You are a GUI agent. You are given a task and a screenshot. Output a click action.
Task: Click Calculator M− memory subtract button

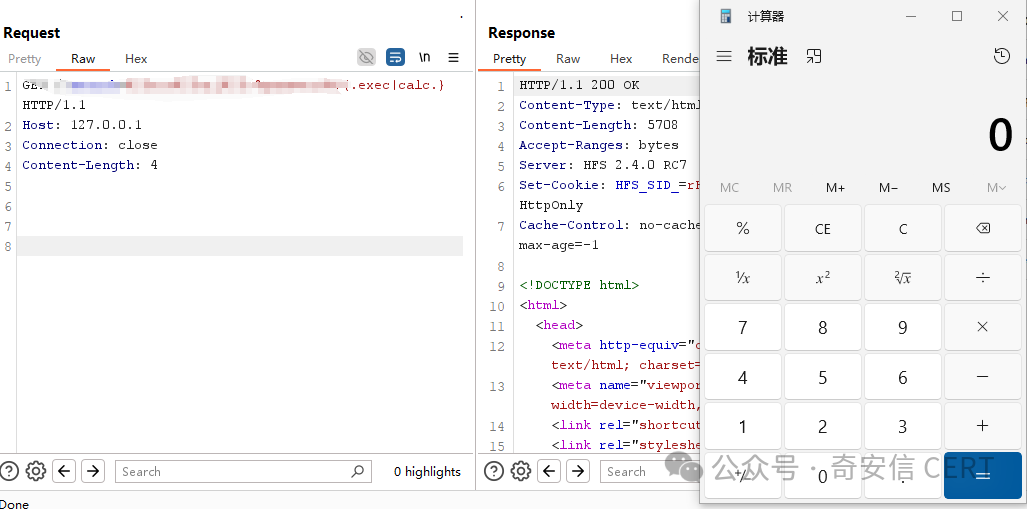coord(888,188)
